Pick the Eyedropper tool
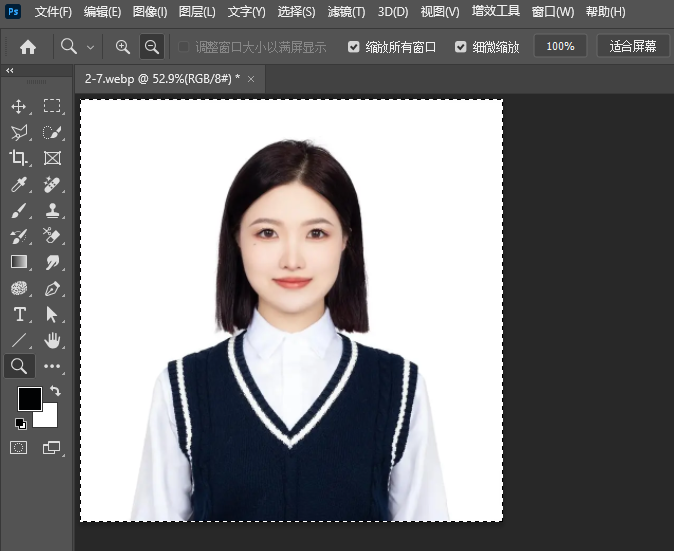The width and height of the screenshot is (674, 551). [19, 184]
